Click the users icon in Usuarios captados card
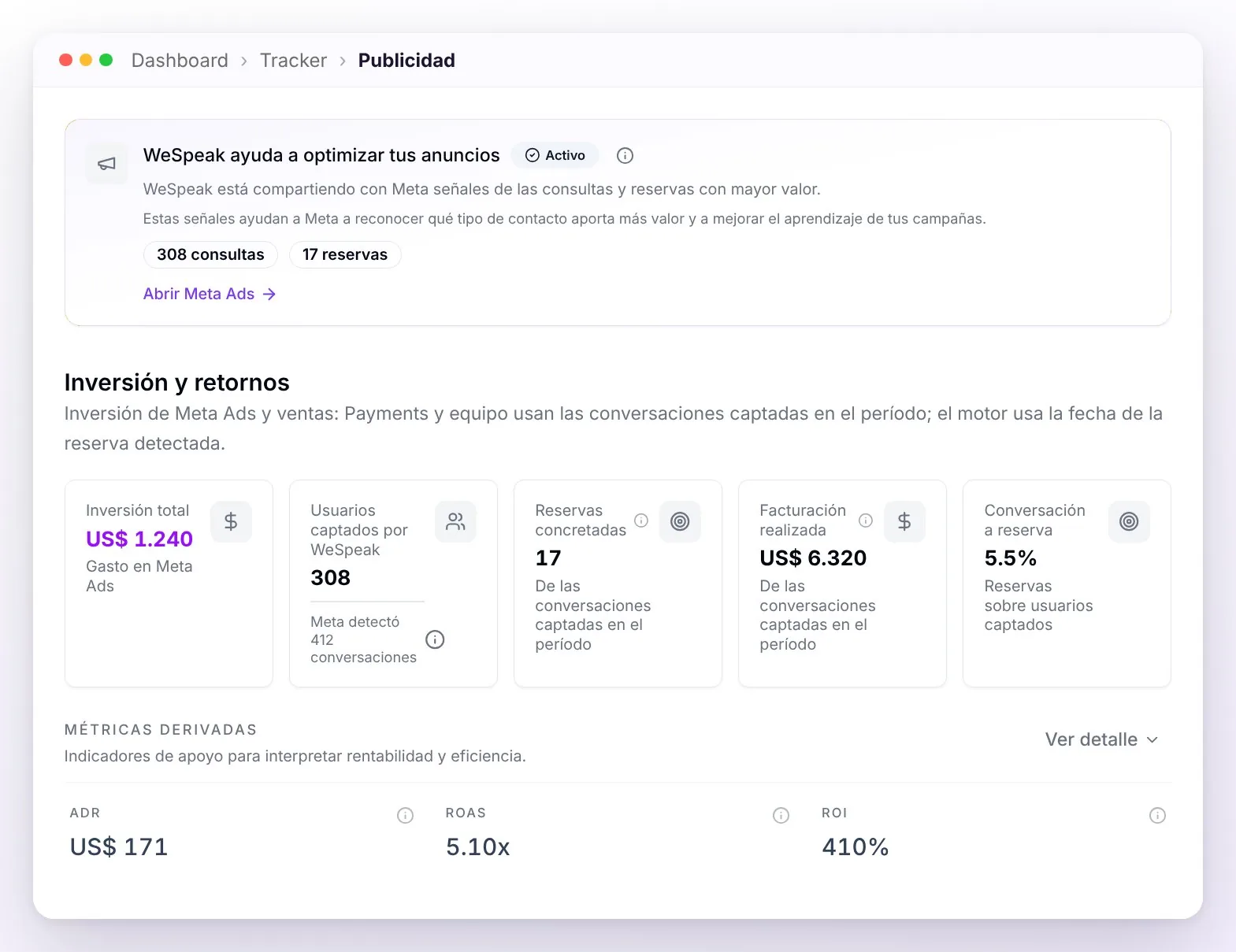1236x952 pixels. tap(455, 521)
